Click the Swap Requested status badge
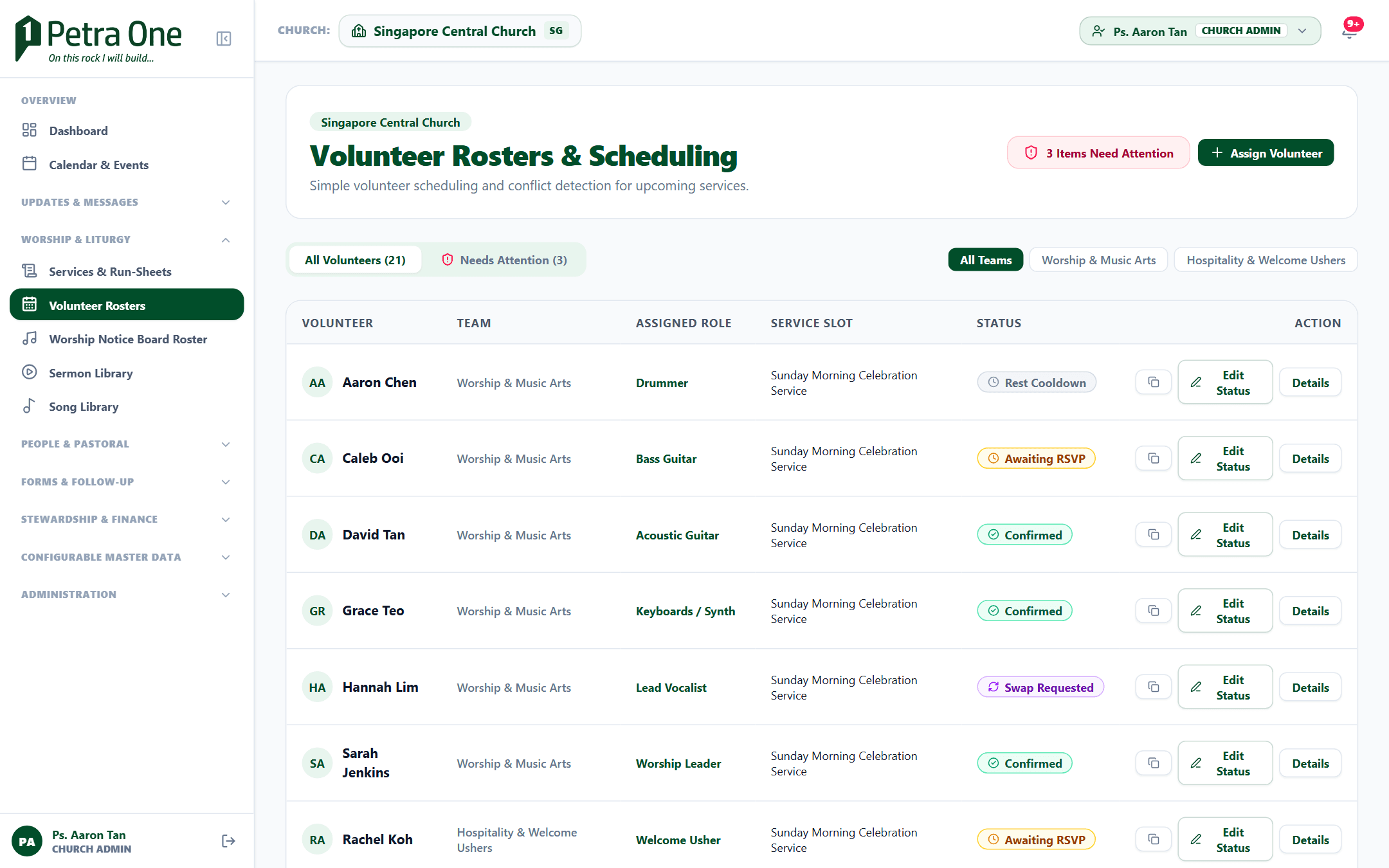Screen dimensions: 1389x868 pyautogui.click(x=1040, y=687)
